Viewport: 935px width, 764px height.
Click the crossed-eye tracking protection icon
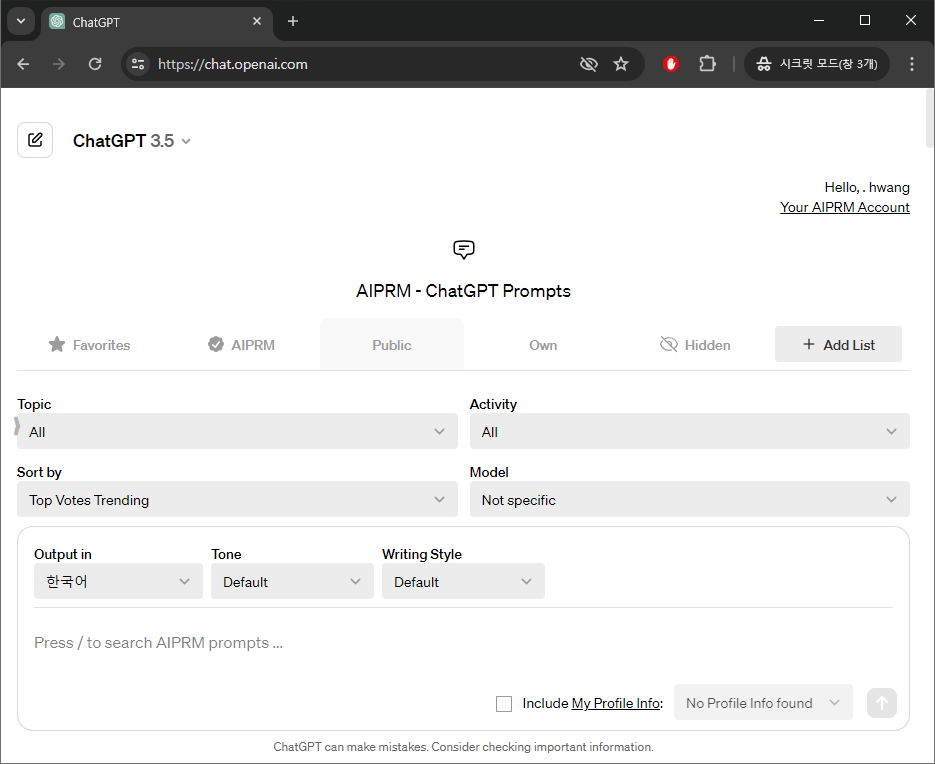(x=589, y=64)
